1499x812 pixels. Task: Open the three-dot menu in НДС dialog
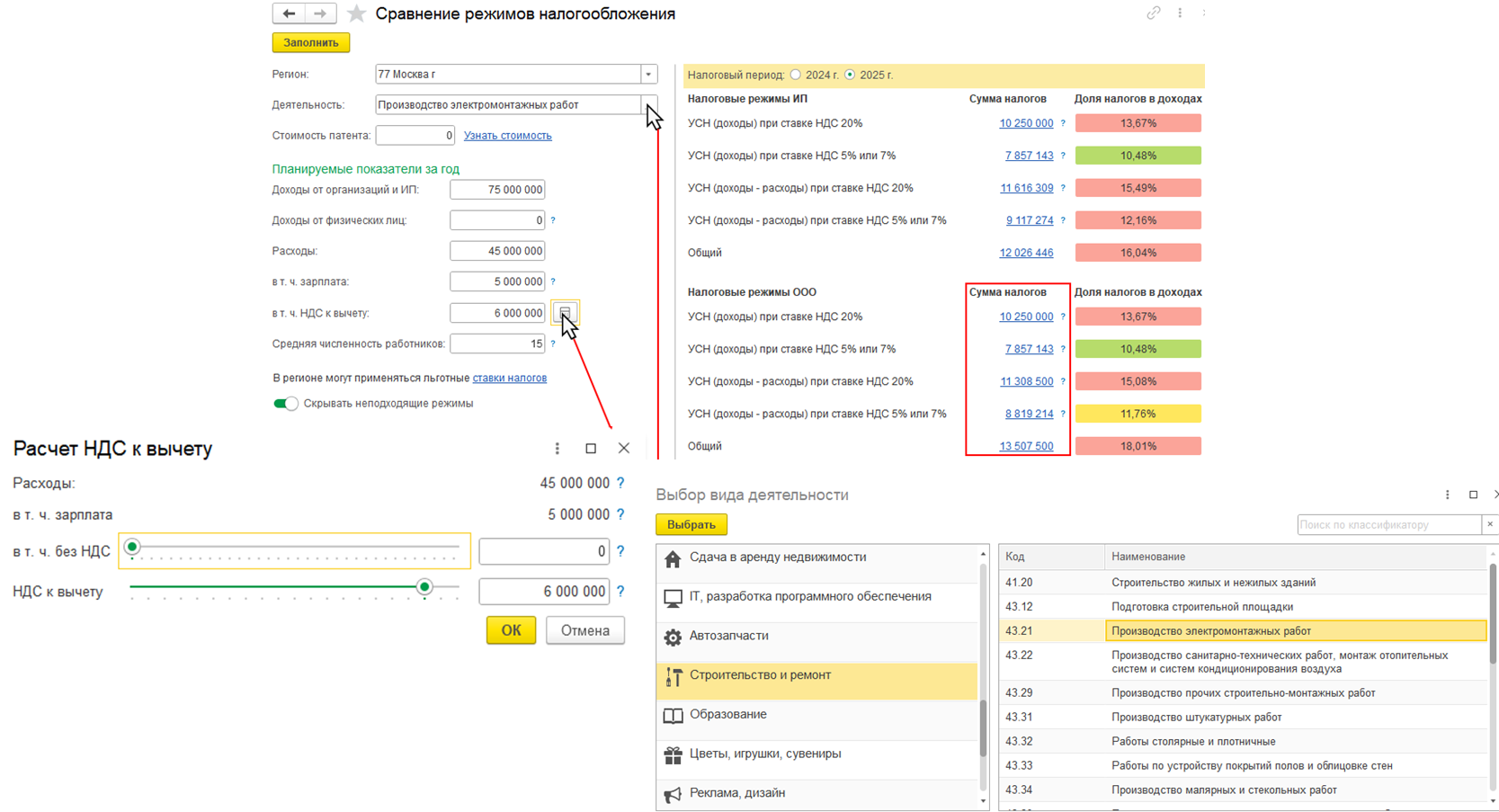click(x=557, y=448)
